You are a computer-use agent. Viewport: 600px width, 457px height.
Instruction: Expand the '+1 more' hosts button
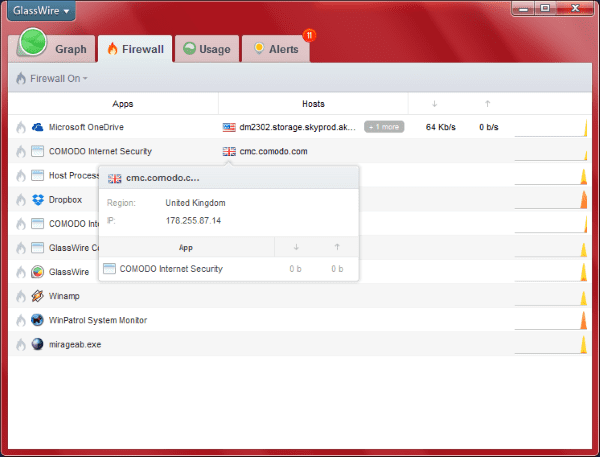point(384,127)
